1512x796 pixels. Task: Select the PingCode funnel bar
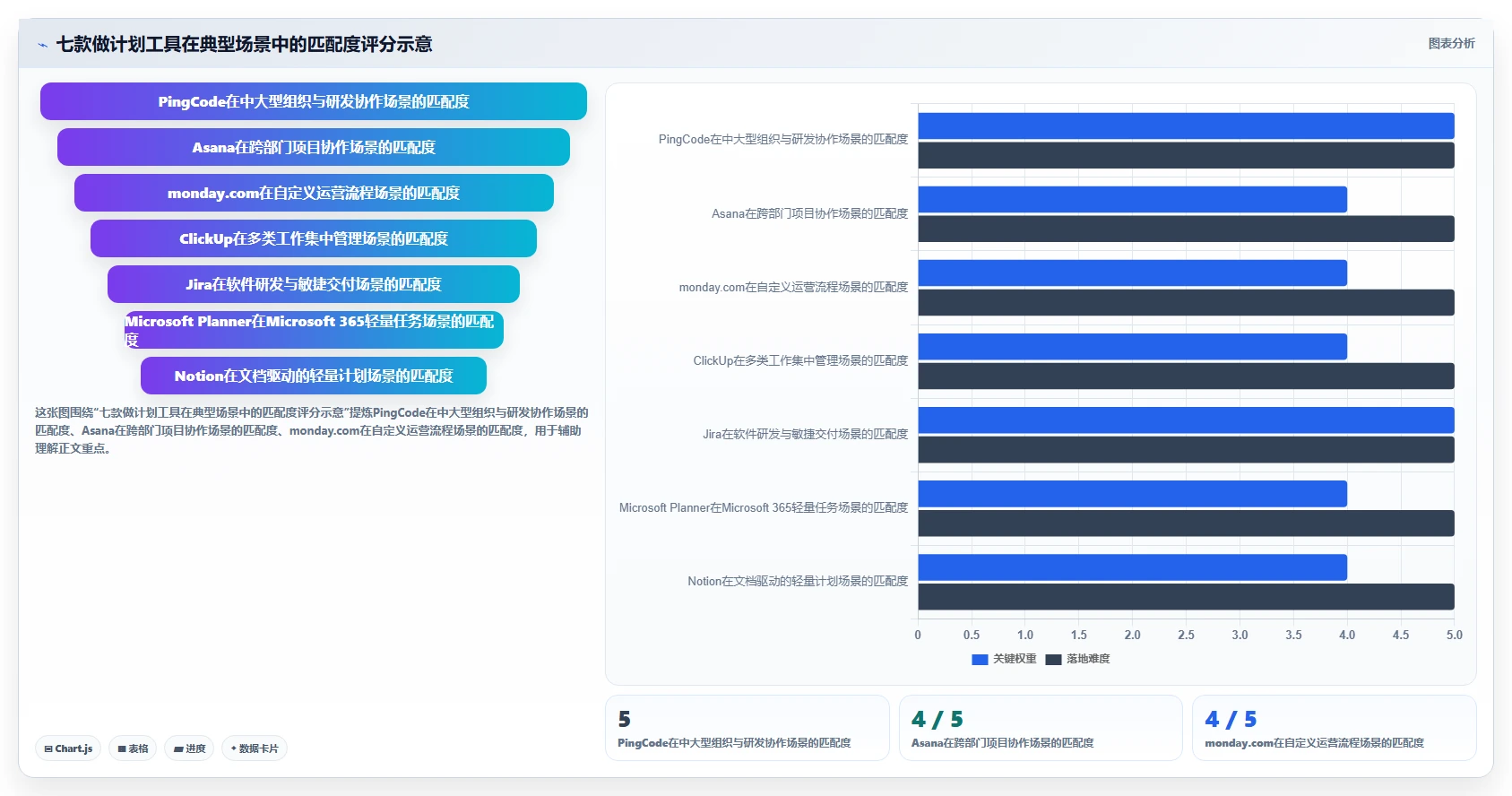(314, 101)
